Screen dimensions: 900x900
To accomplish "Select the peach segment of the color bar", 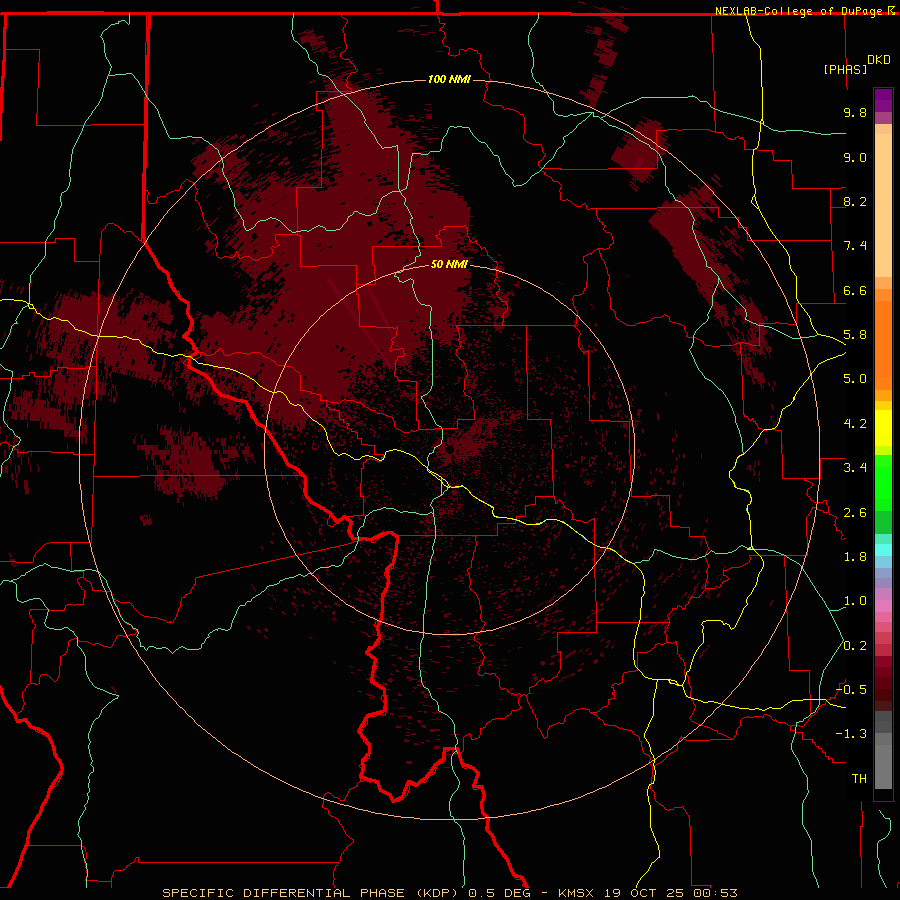I will click(883, 205).
